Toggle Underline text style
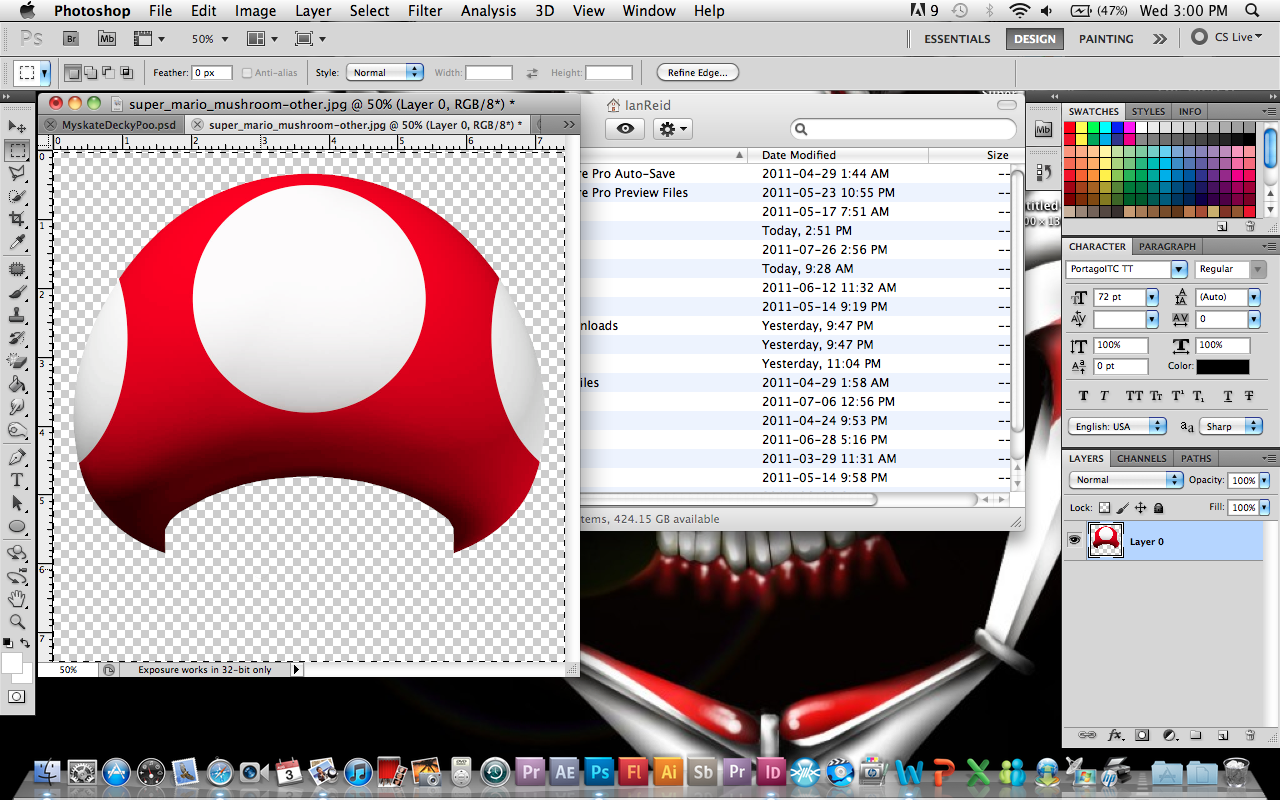The image size is (1280, 800). (x=1227, y=396)
